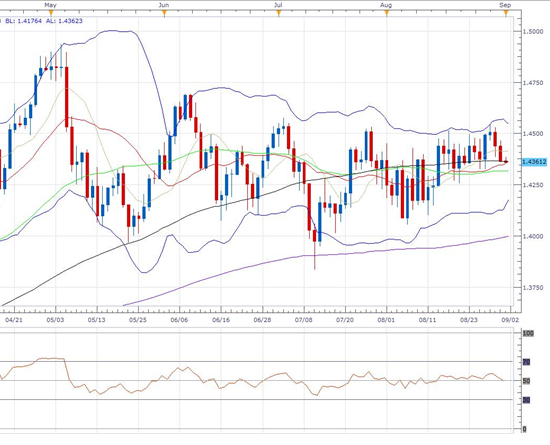Click the oscillator 50 level label
Screen dimensions: 550x445
(526, 381)
